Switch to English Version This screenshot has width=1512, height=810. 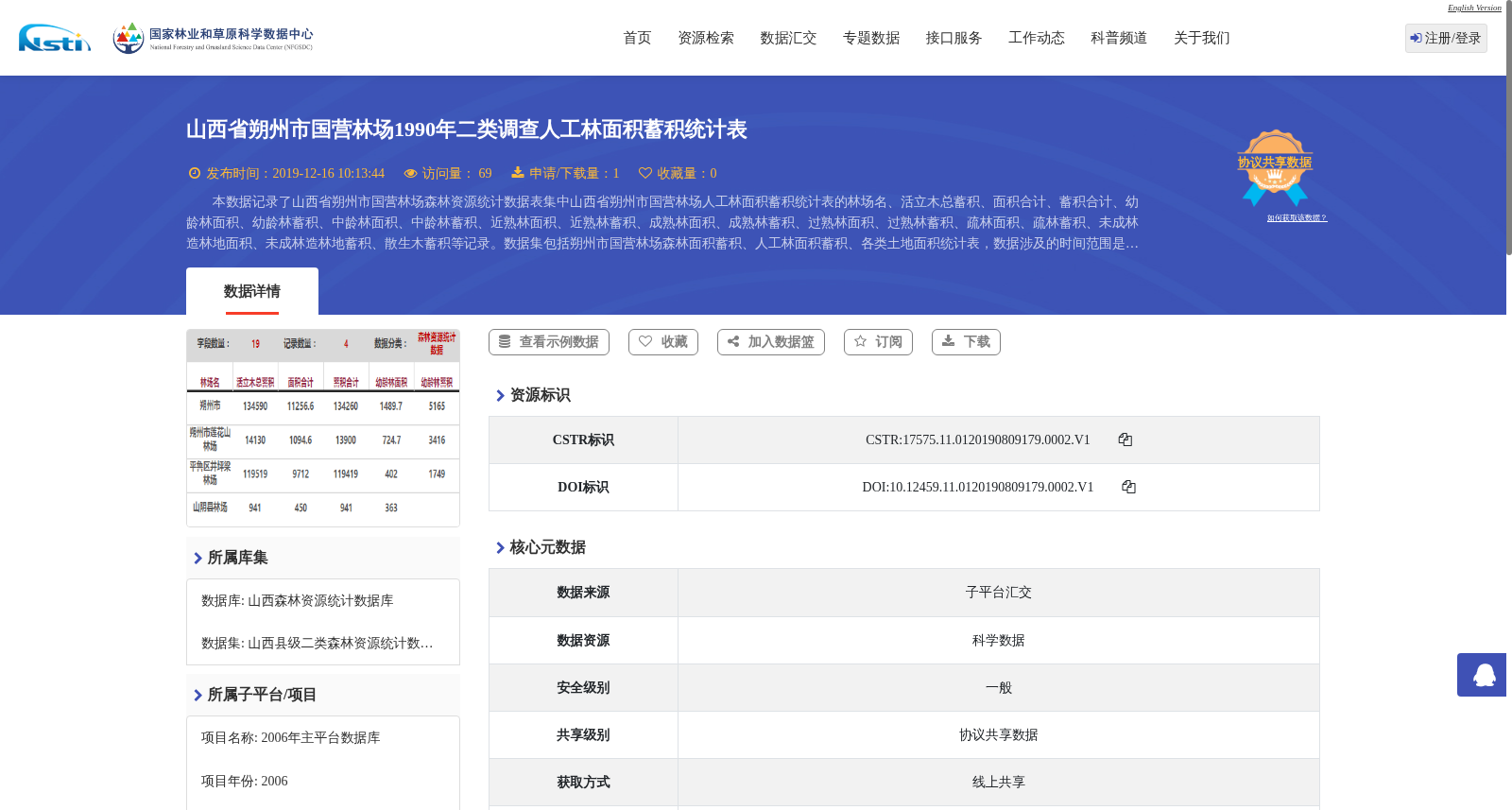(1474, 8)
